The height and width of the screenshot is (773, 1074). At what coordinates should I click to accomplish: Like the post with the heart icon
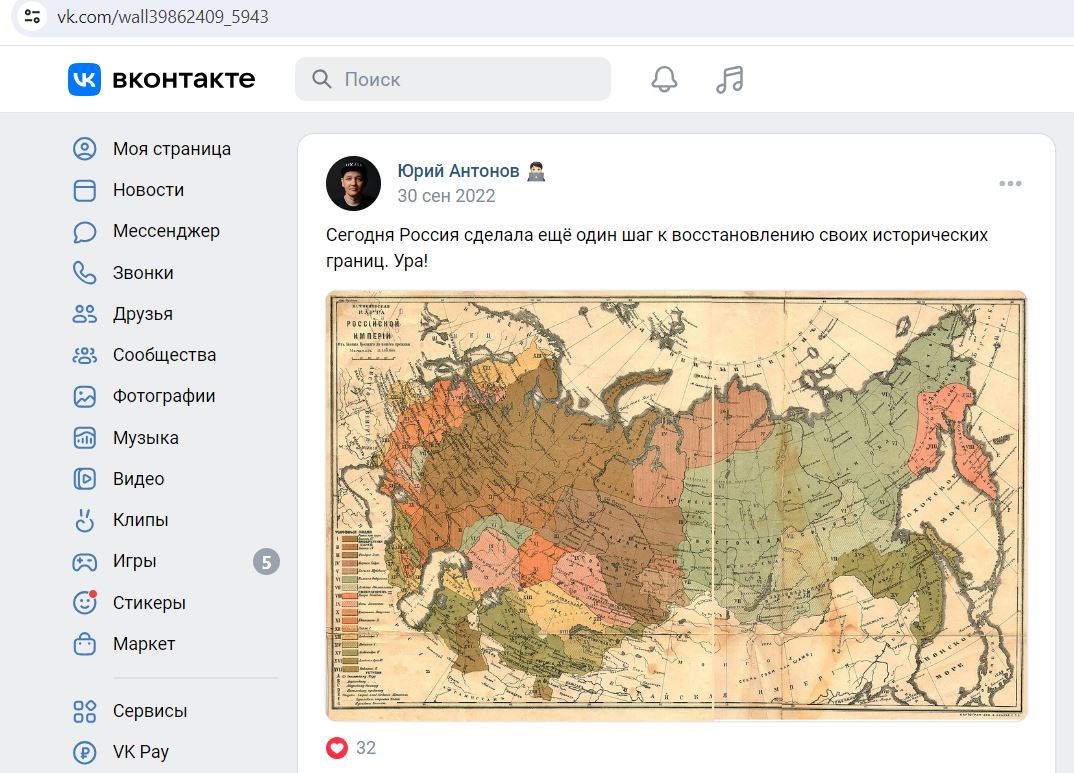pos(336,748)
